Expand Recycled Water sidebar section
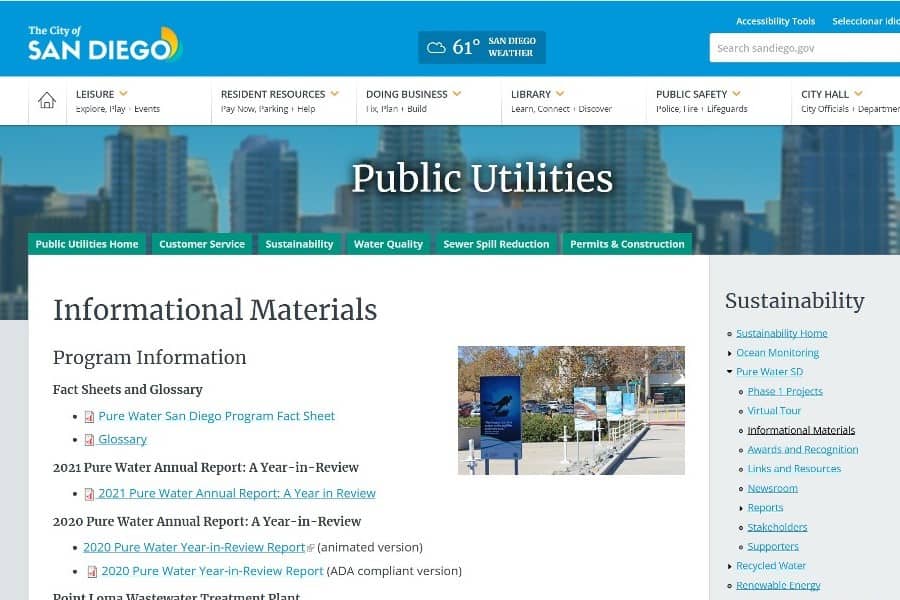This screenshot has width=900, height=600. pyautogui.click(x=730, y=567)
